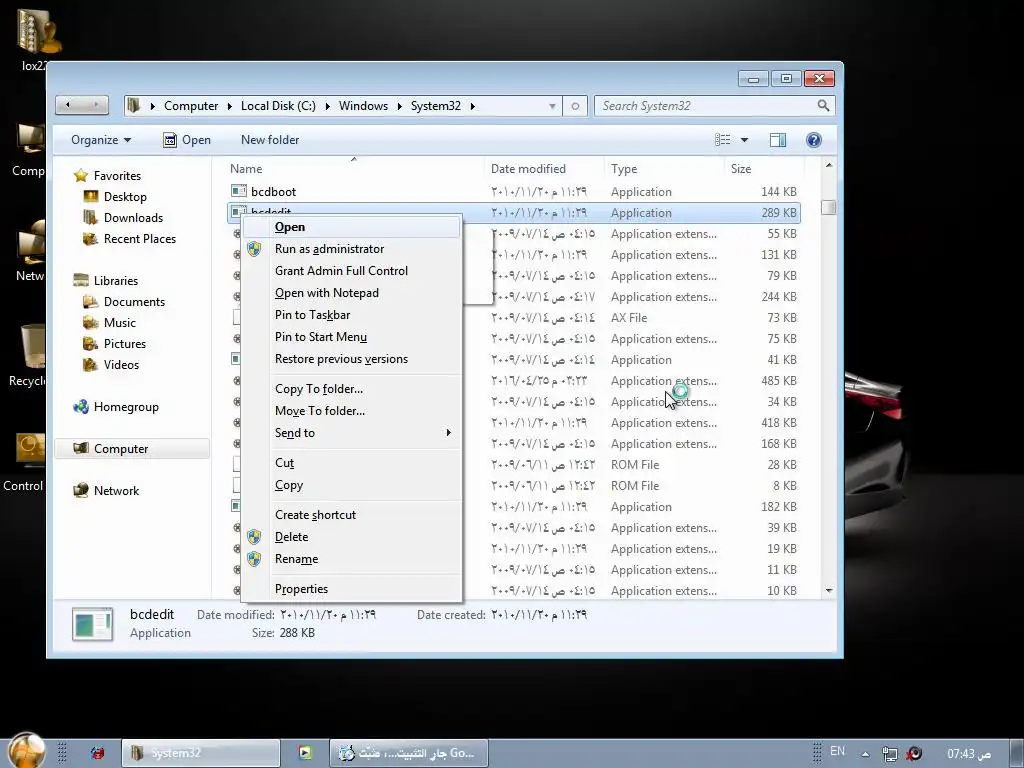Click the Recent Places icon
This screenshot has width=1024, height=768.
click(x=91, y=238)
